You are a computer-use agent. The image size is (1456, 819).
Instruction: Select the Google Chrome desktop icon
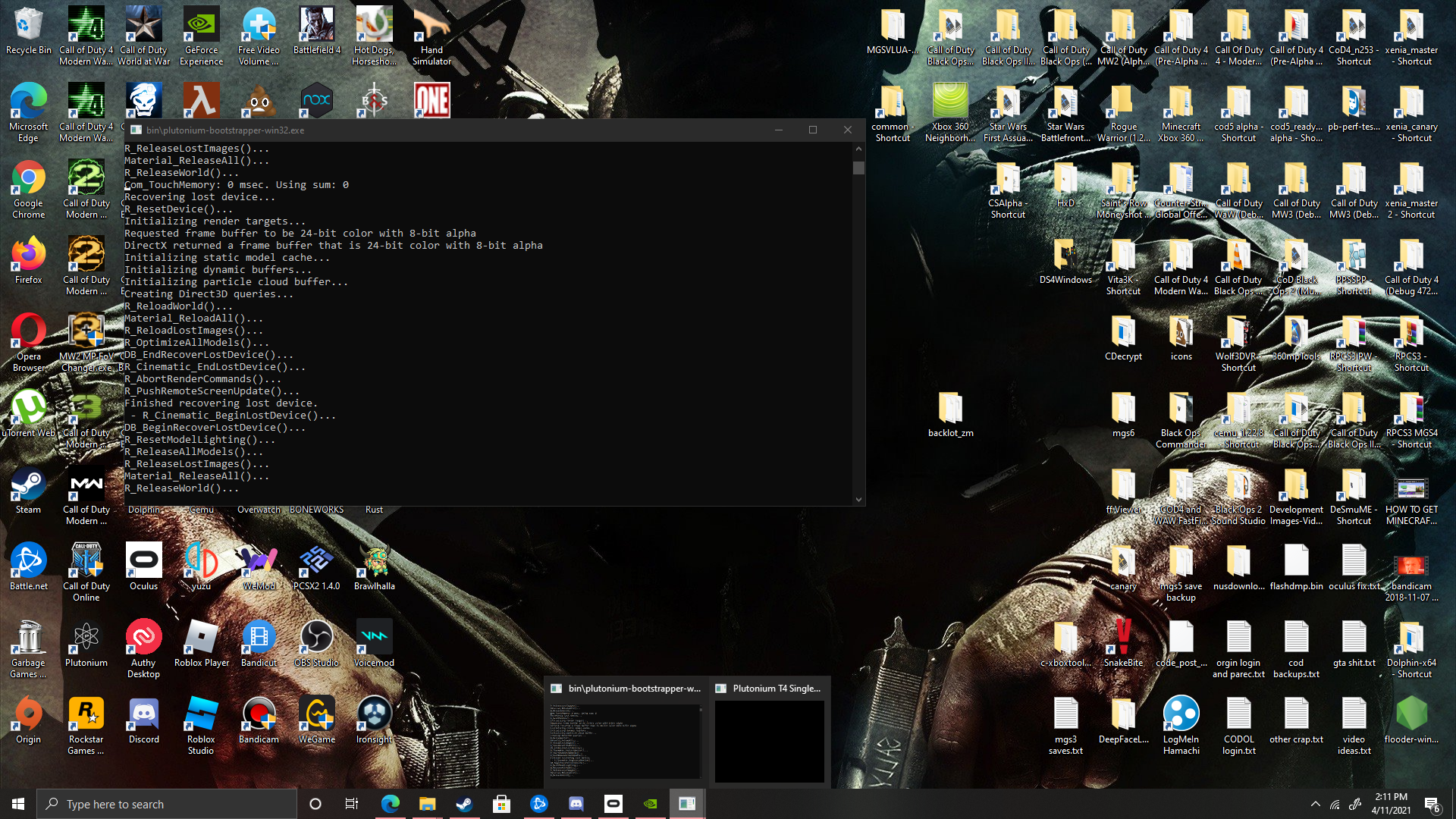28,190
